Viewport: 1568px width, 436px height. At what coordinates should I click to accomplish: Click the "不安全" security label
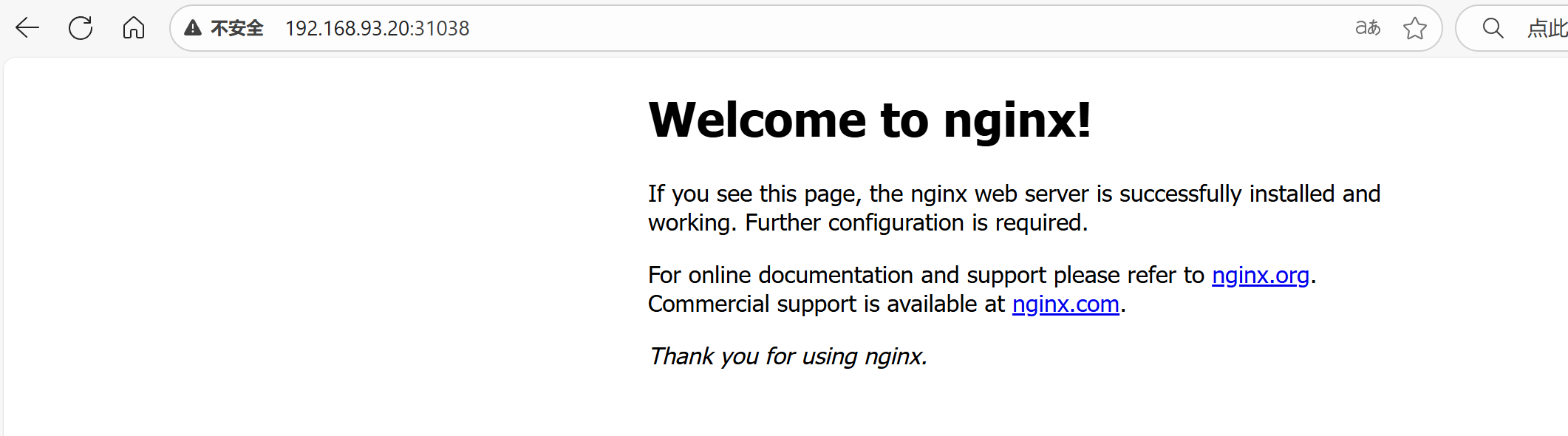pyautogui.click(x=237, y=28)
